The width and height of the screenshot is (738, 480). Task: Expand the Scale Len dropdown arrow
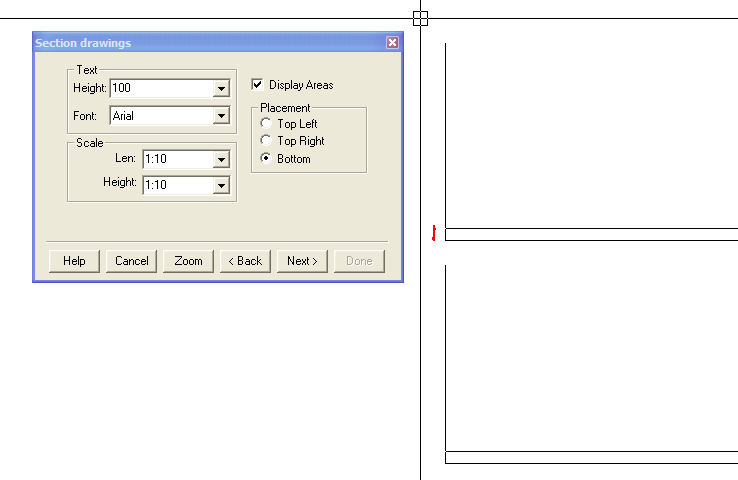click(221, 159)
